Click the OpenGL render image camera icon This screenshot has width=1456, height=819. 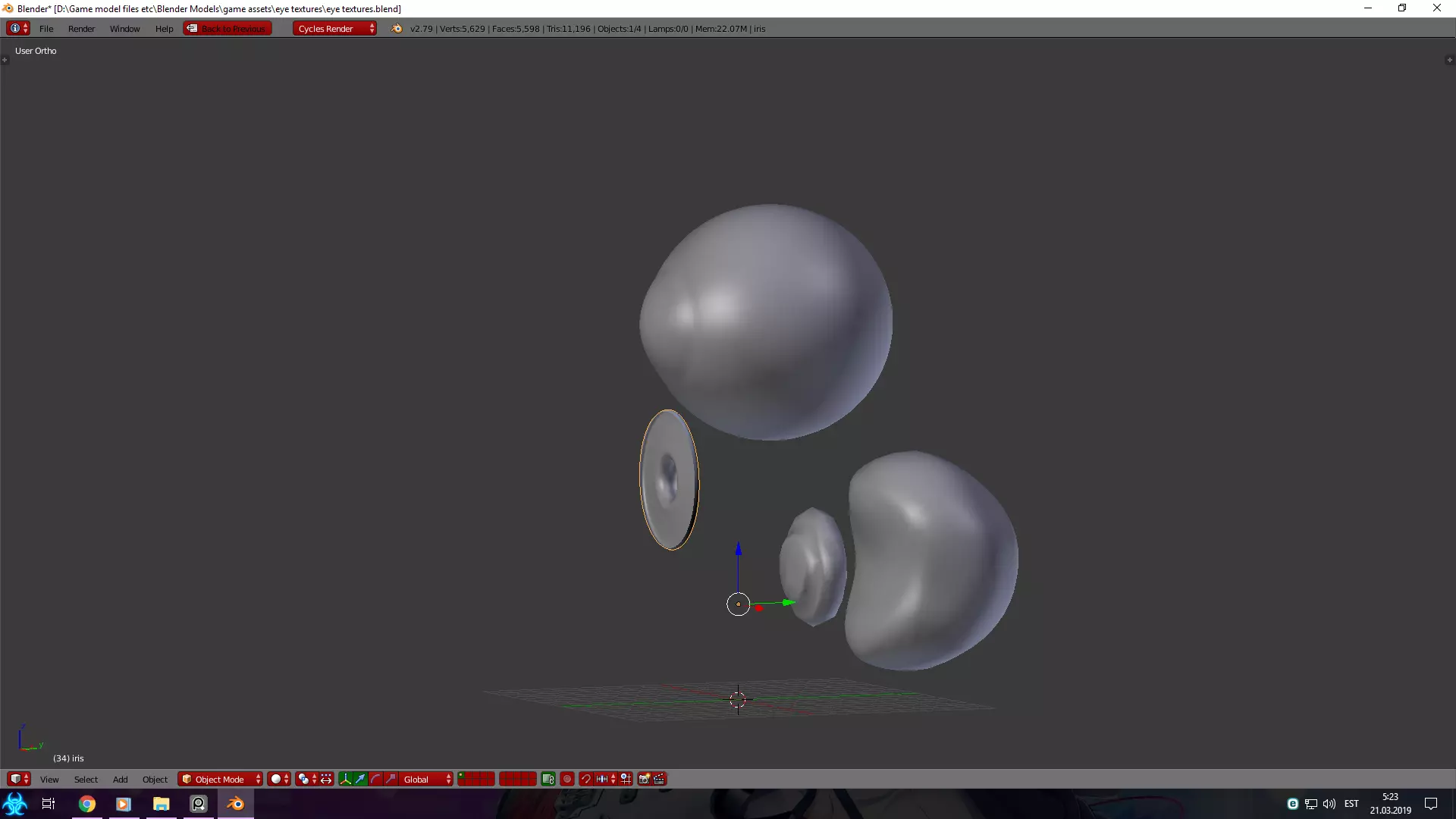point(644,779)
